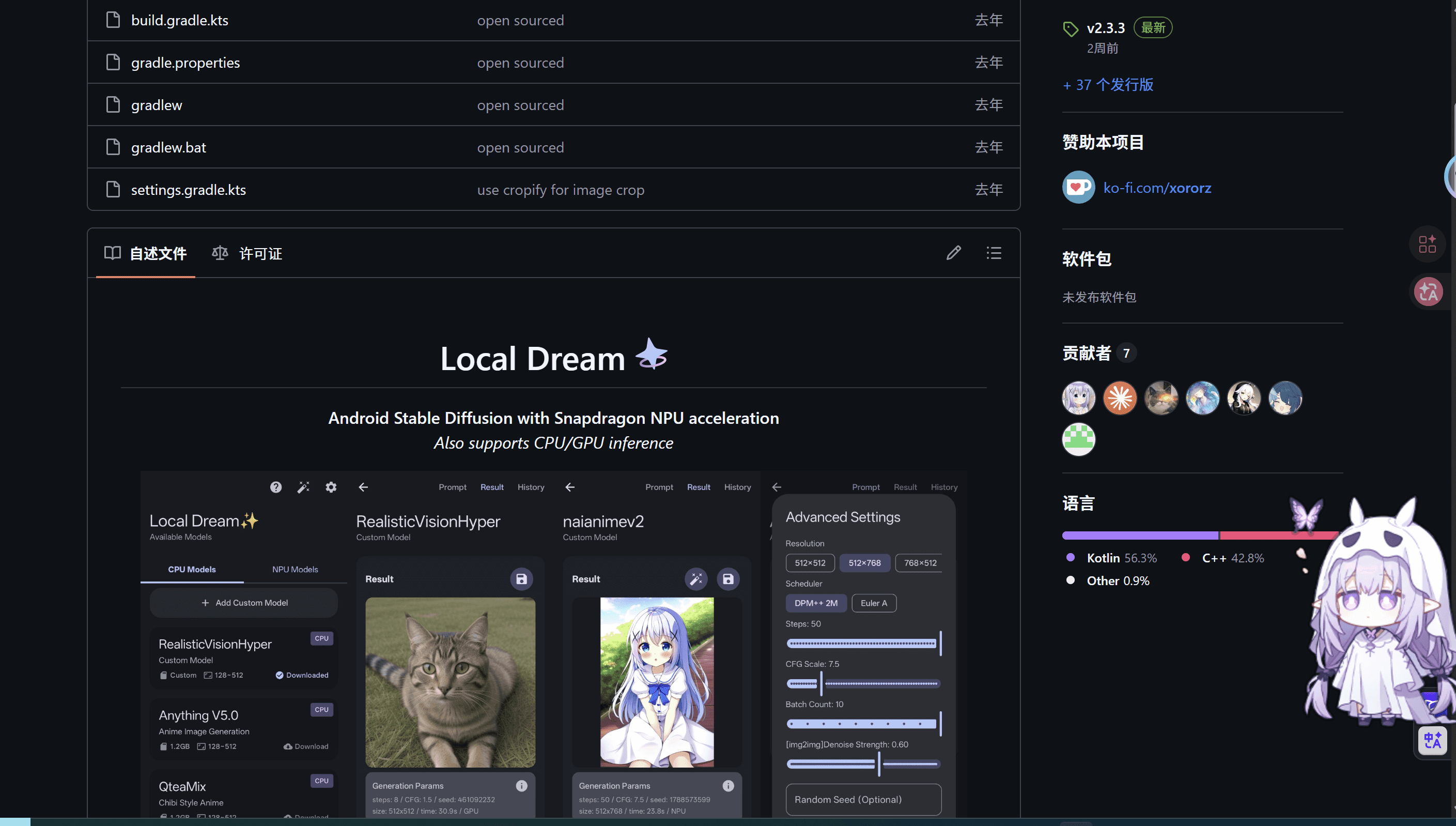This screenshot has width=1456, height=826.
Task: Click the magic wand icon above Local Dream title
Action: coord(303,487)
